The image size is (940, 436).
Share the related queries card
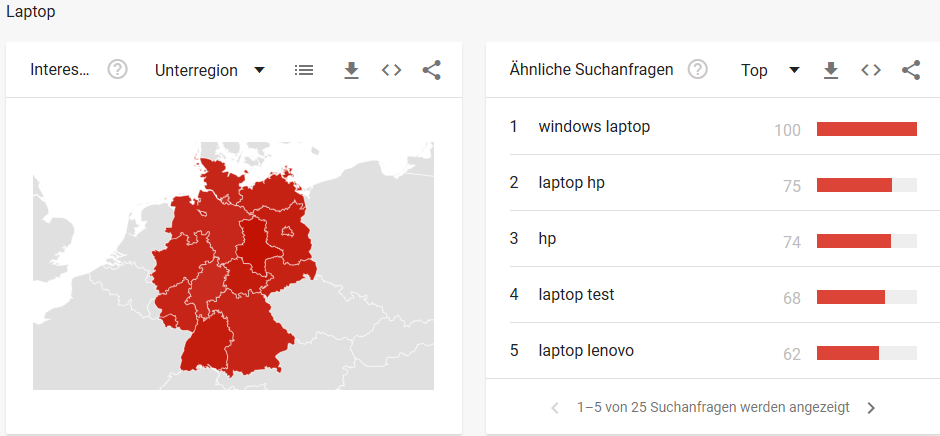coord(911,70)
